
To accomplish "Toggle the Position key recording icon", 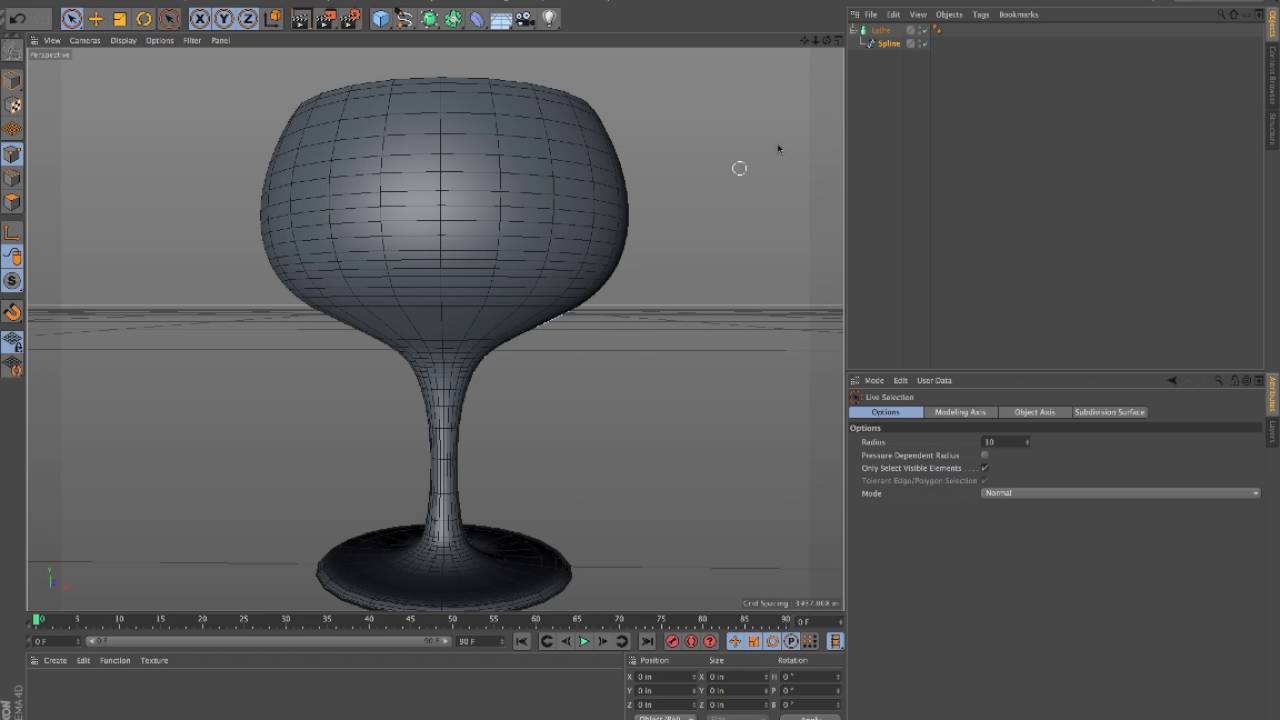I will coord(735,642).
